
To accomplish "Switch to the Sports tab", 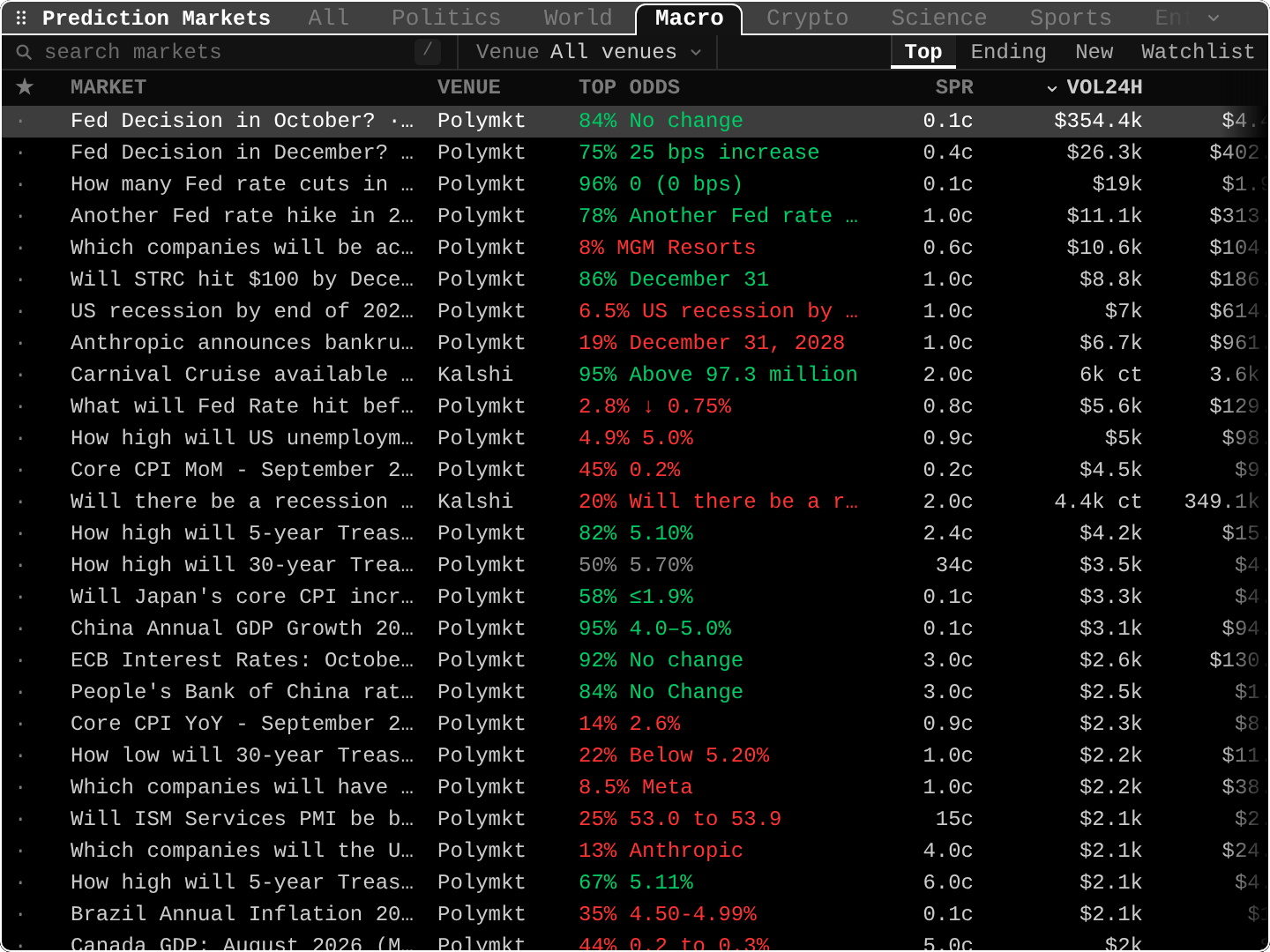I will coord(1071,18).
